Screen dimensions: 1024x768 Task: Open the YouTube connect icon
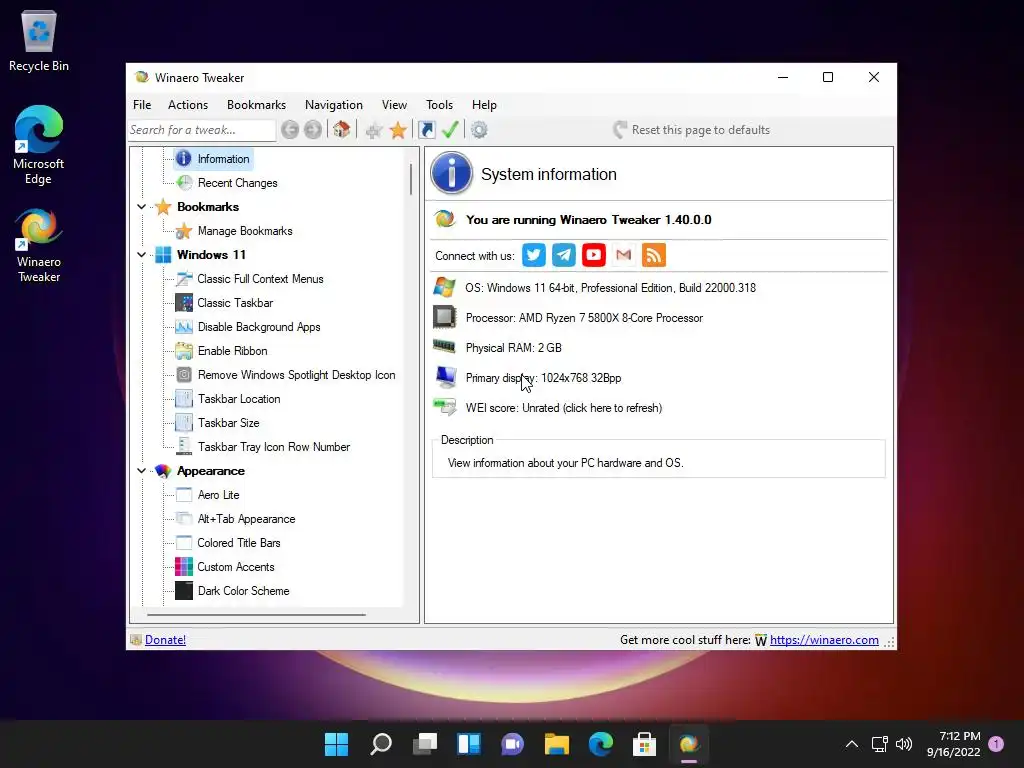[594, 255]
